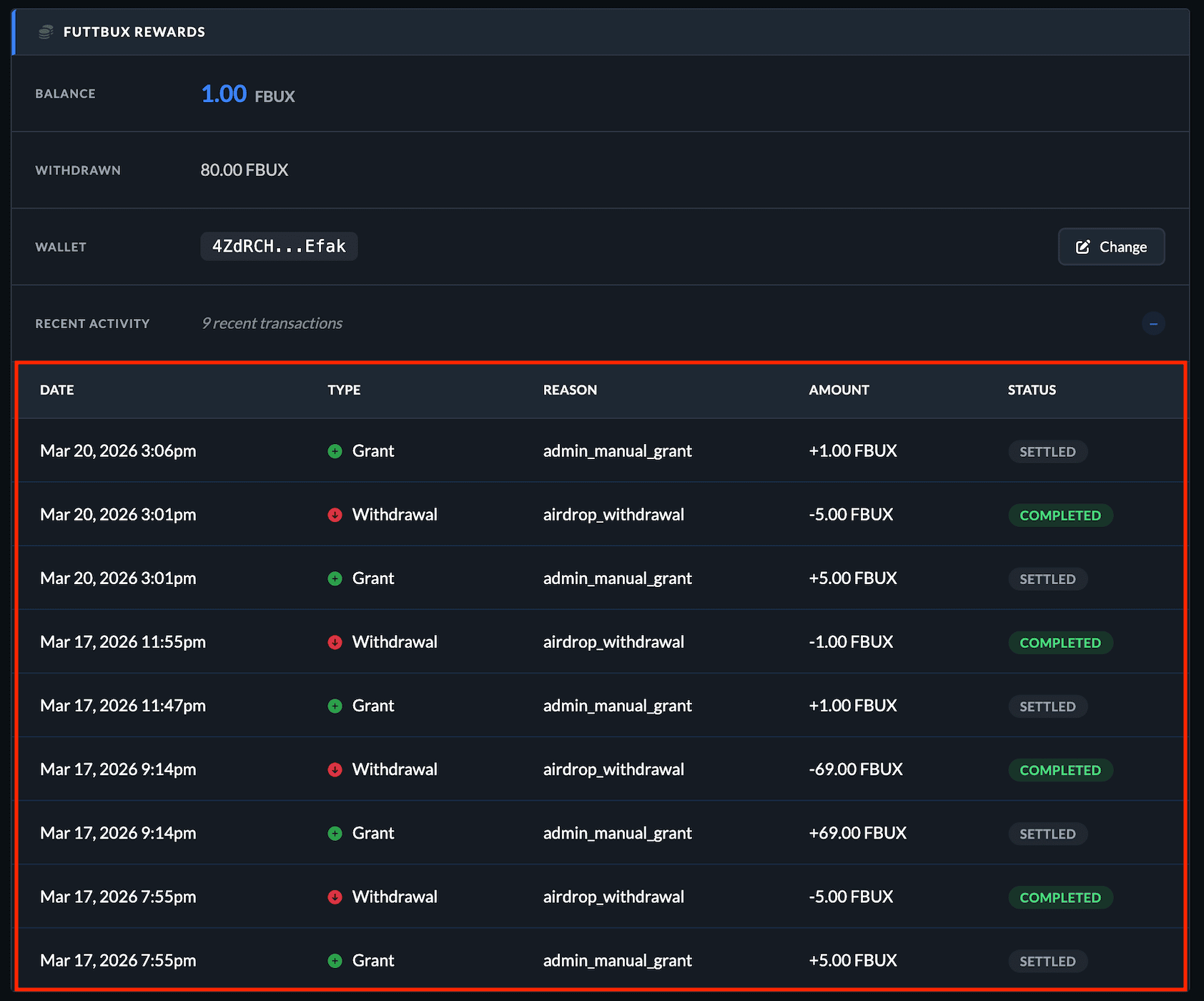The image size is (1204, 1001).
Task: Click the '9 recent transactions' text
Action: coord(272,323)
